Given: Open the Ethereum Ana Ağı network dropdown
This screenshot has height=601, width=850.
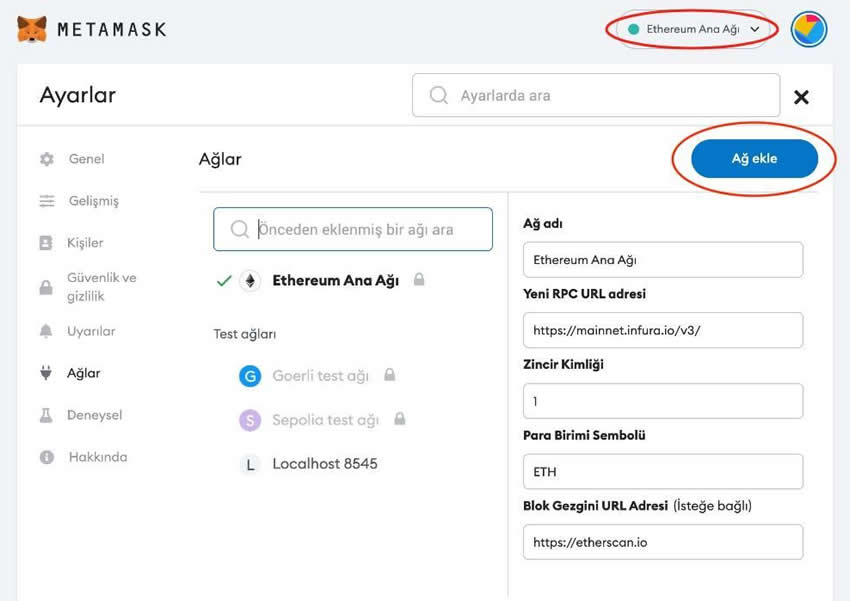Looking at the screenshot, I should 693,29.
